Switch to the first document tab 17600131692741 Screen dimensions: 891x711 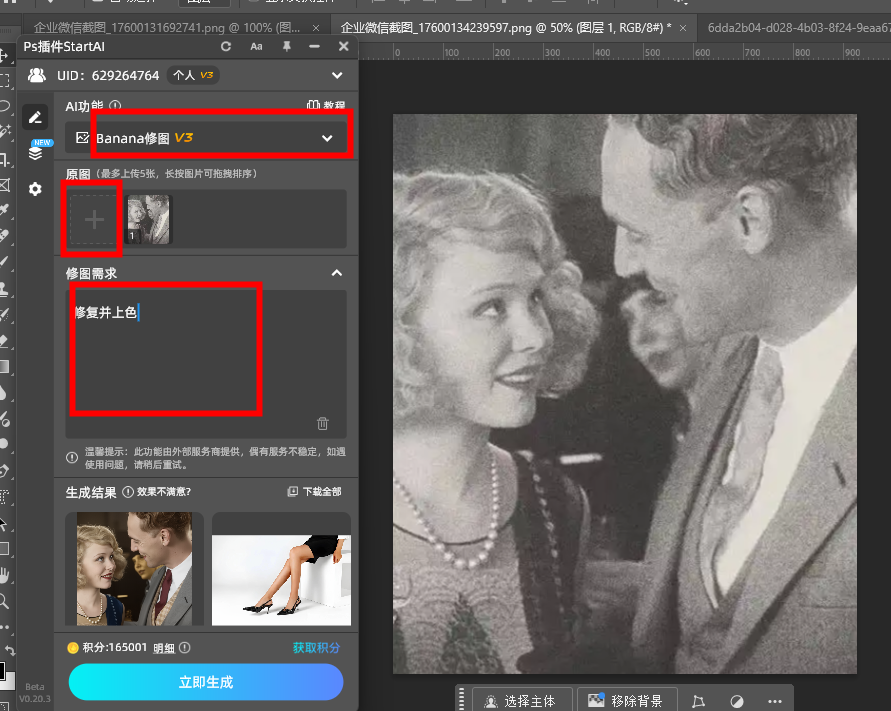click(170, 29)
